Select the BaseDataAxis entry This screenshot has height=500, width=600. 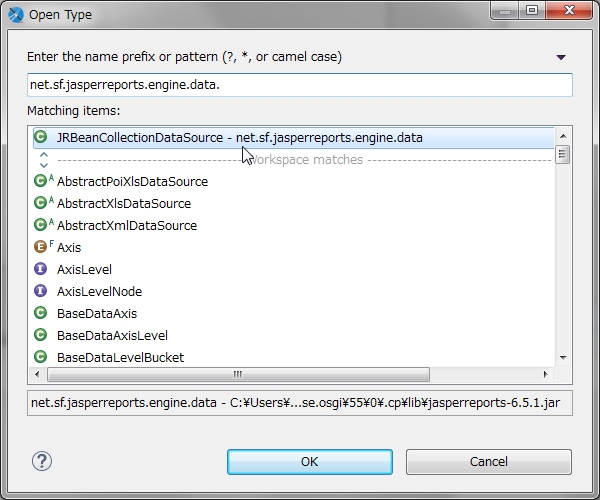tap(97, 314)
